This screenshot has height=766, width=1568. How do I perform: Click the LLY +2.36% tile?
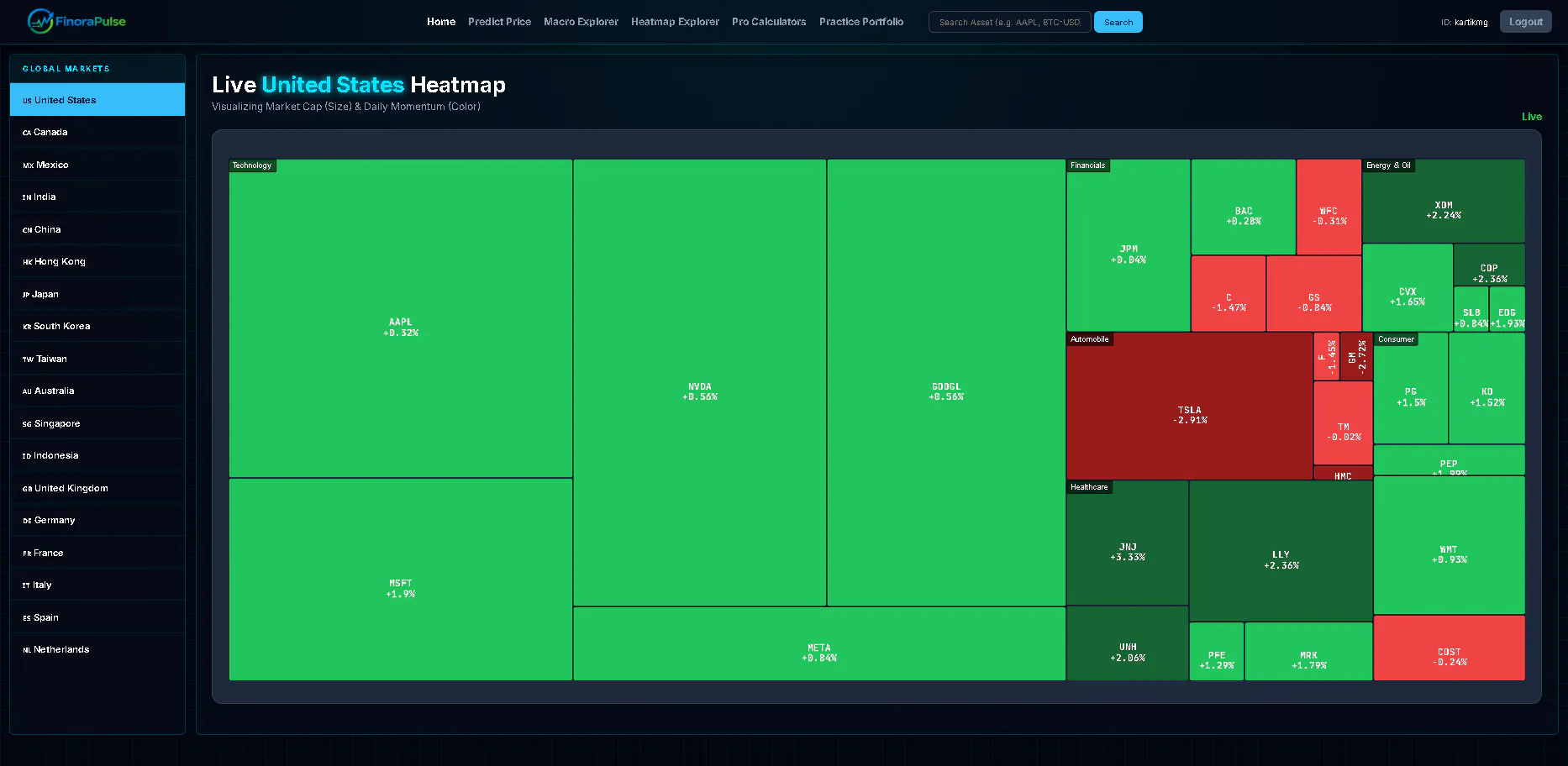pos(1281,551)
